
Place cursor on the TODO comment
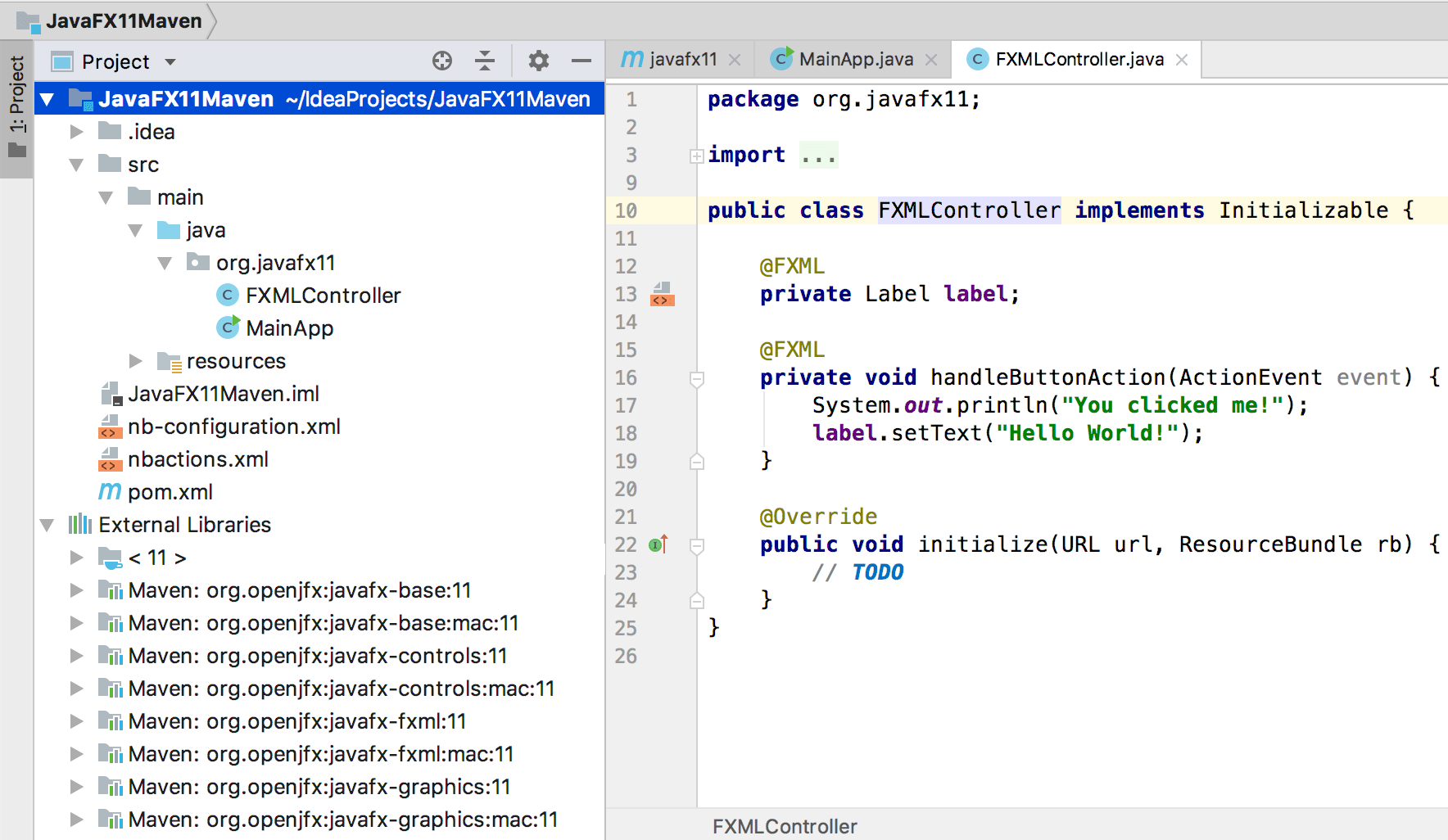coord(878,572)
